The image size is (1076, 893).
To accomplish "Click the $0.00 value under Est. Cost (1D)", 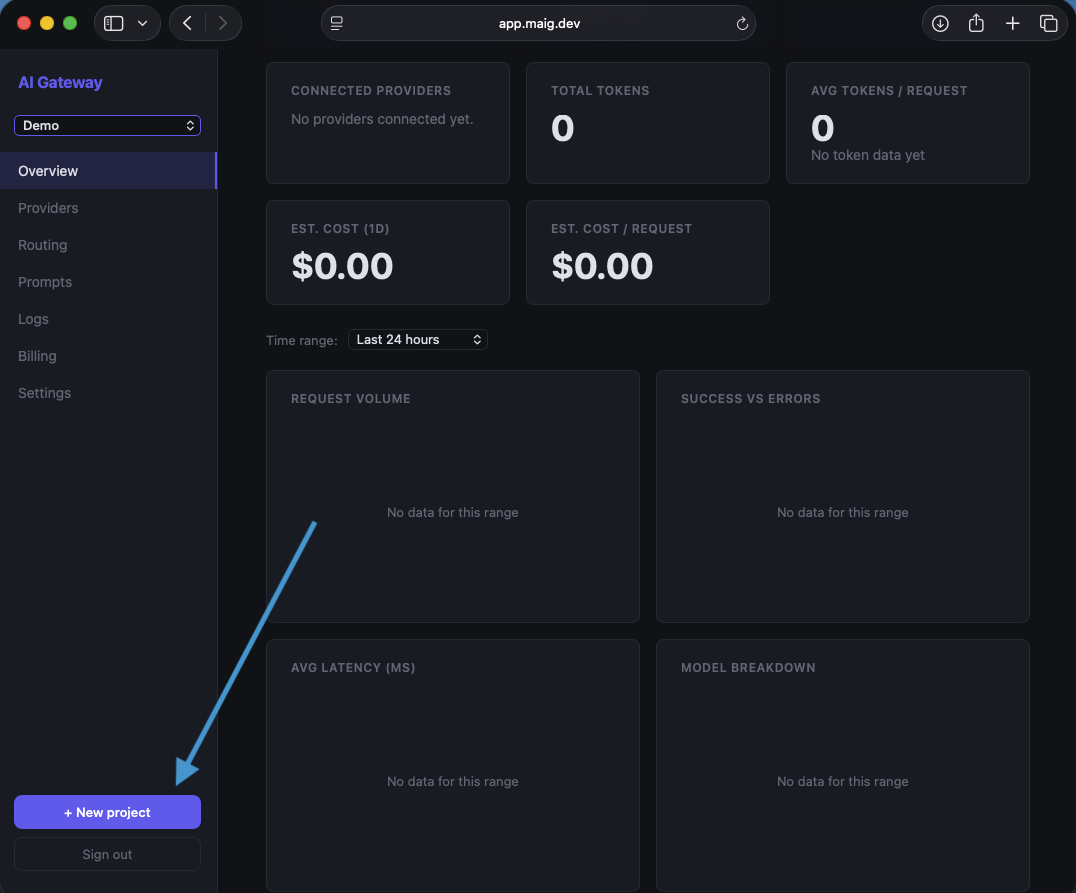I will click(342, 266).
